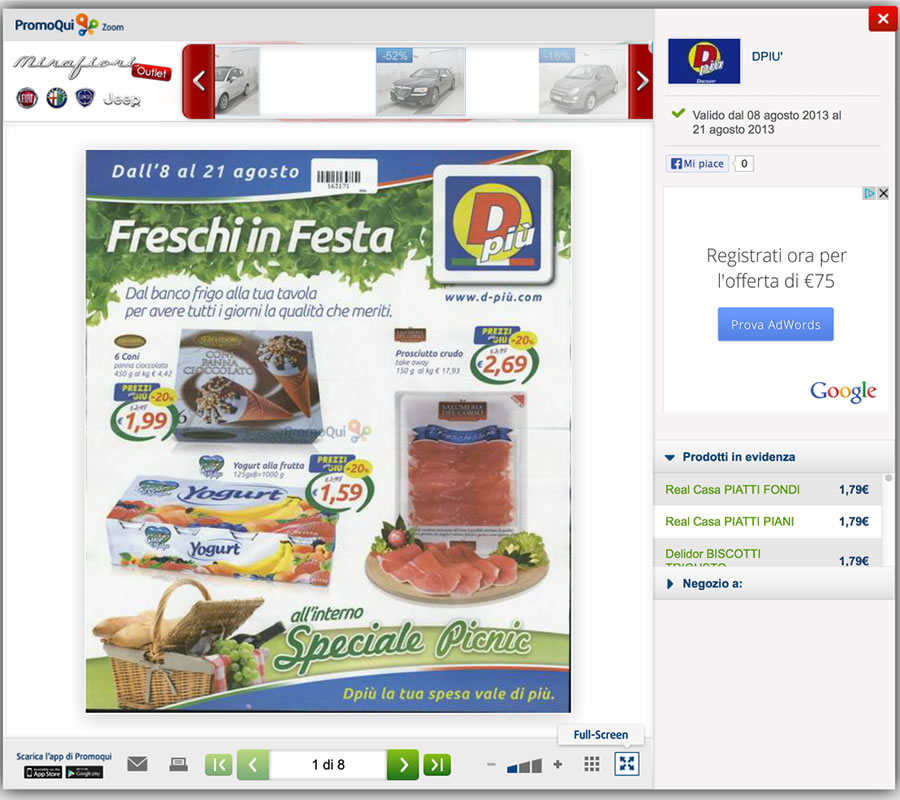Click the products list scrollbar handle

click(889, 478)
